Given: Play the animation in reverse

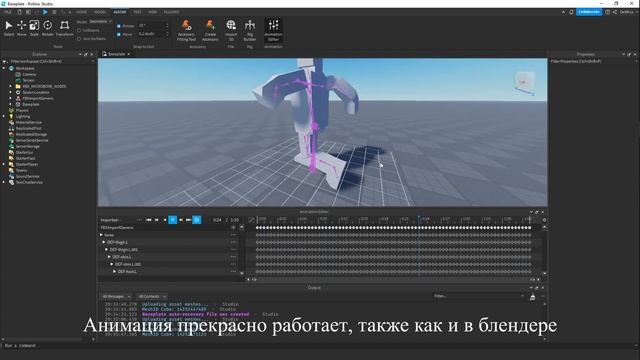Looking at the screenshot, I should (x=165, y=220).
